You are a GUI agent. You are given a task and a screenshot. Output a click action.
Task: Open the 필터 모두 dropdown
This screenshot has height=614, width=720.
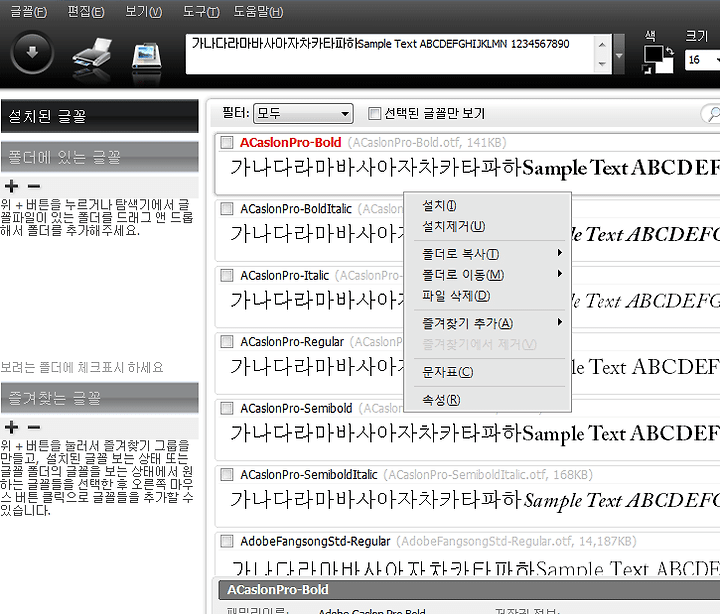303,113
